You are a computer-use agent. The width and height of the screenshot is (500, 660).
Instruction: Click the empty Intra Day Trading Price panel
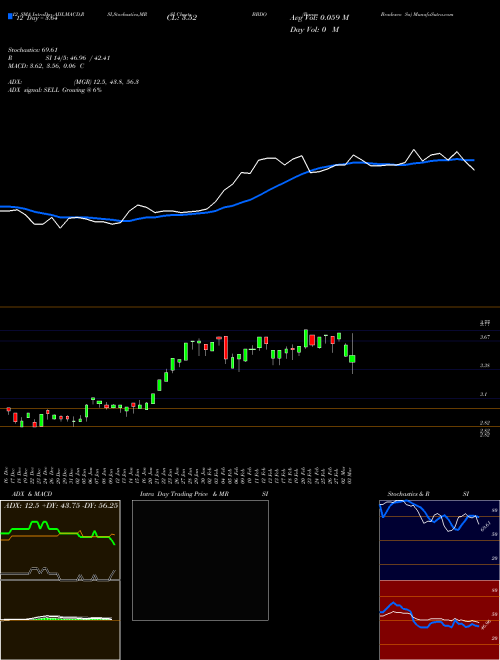(200, 560)
